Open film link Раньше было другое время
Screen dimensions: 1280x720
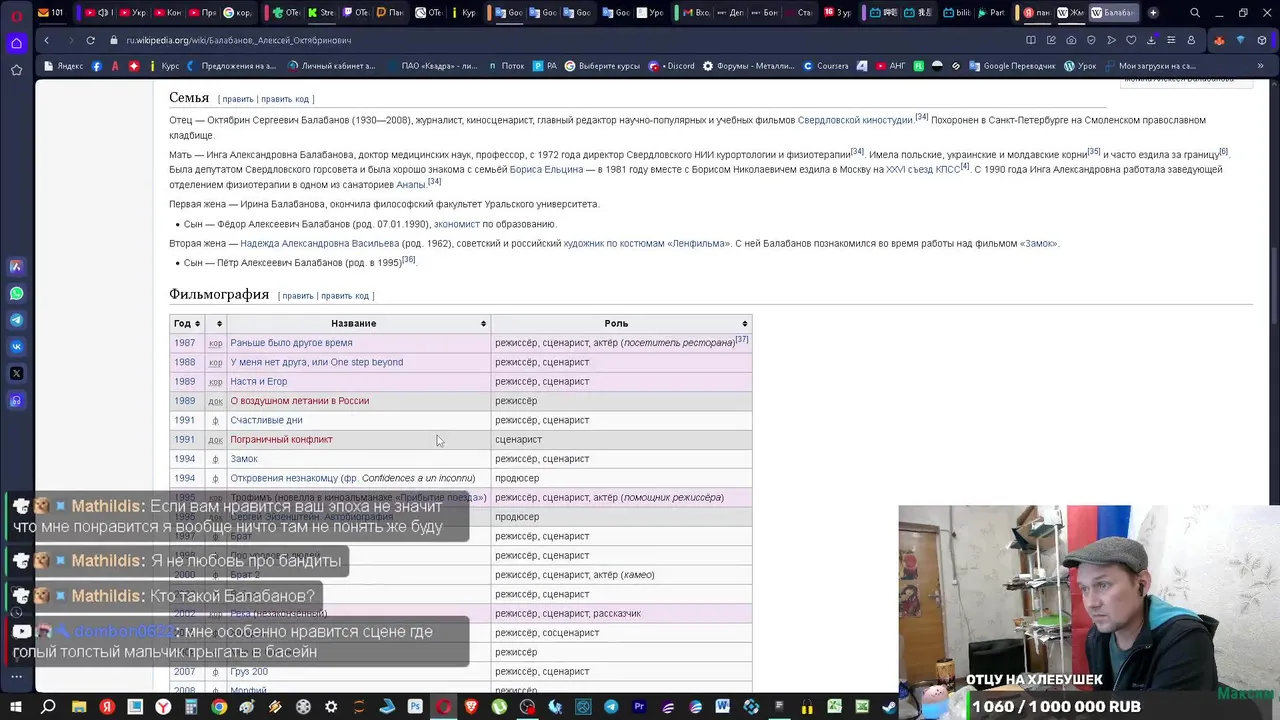click(291, 343)
